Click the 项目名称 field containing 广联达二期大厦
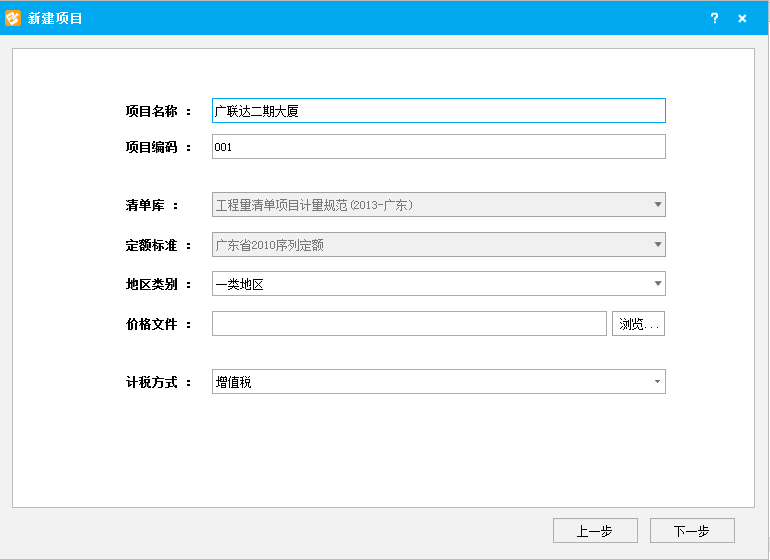 438,111
